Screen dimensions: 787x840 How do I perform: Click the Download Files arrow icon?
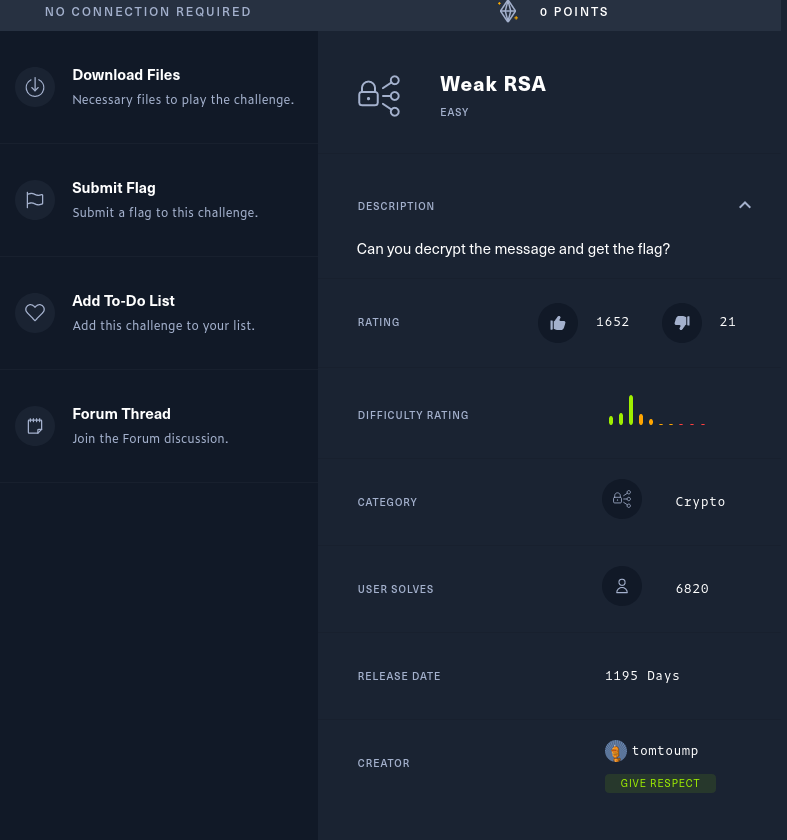[35, 87]
